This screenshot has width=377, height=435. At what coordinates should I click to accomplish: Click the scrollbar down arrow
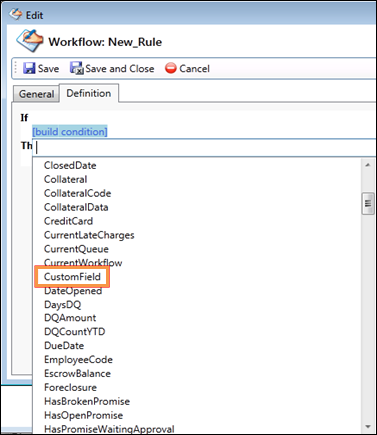click(x=368, y=427)
